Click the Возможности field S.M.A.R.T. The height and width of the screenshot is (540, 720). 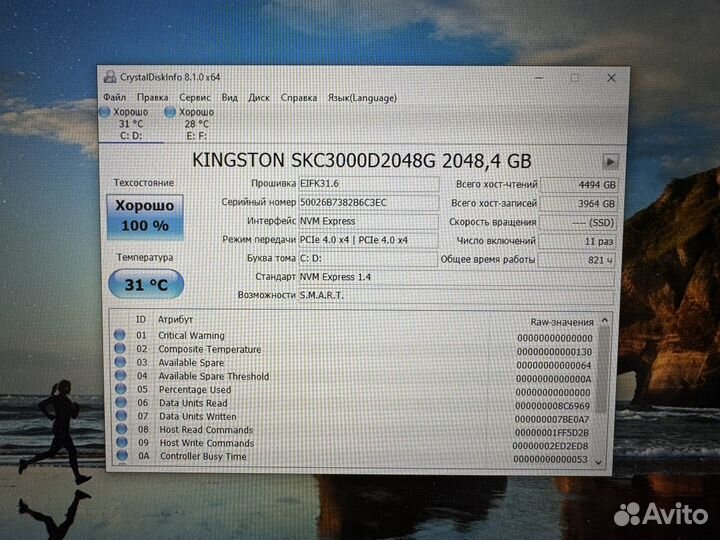[x=456, y=295]
